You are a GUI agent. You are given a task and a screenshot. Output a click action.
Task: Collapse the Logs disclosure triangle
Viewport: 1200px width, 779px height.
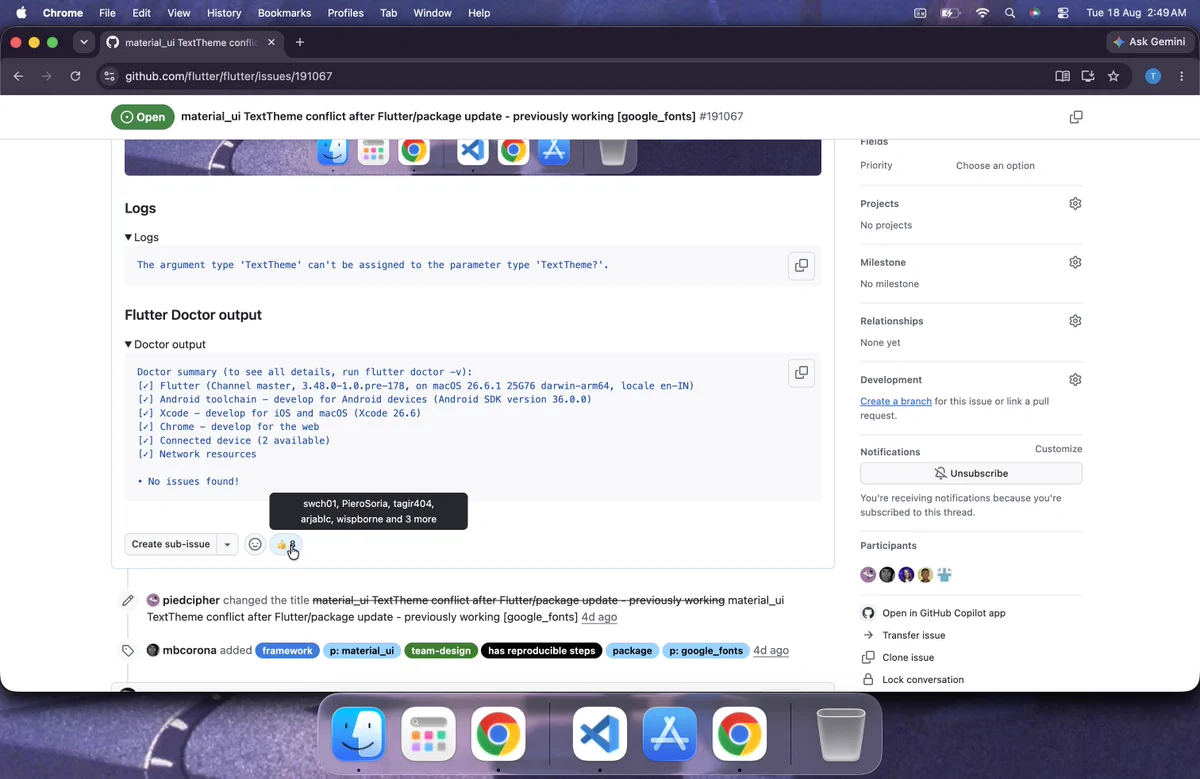(x=129, y=237)
